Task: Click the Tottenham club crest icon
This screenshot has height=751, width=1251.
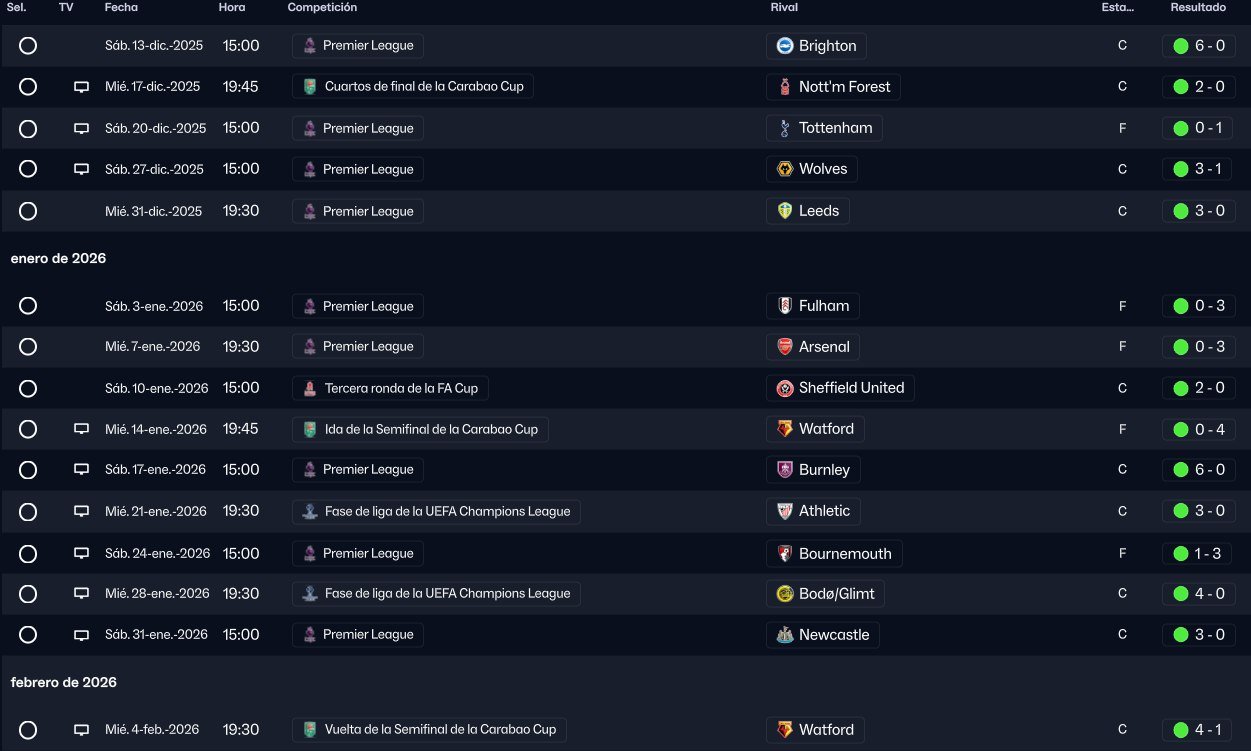Action: coord(785,128)
